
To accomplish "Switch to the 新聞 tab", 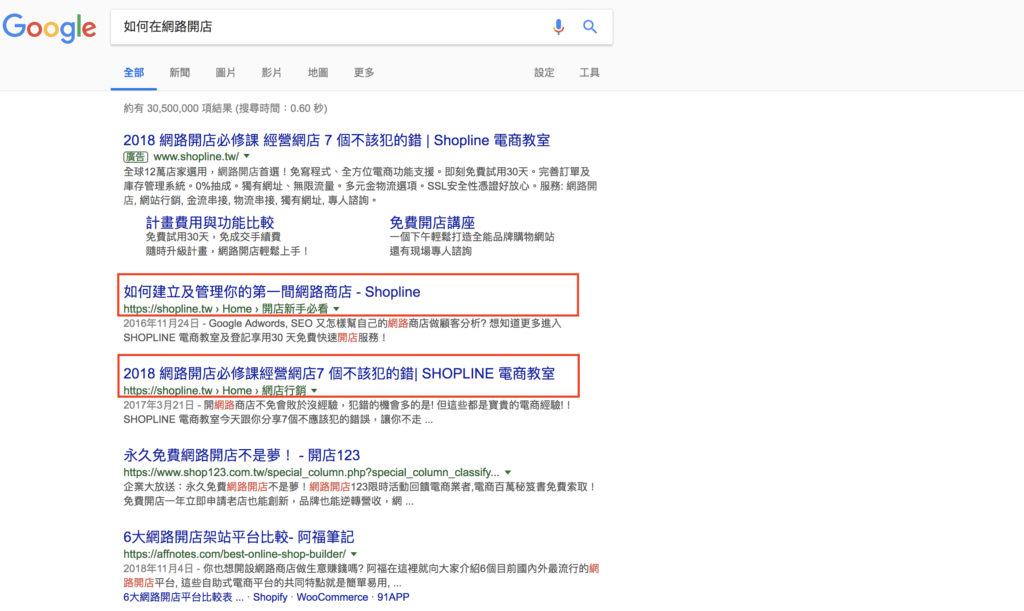I will pyautogui.click(x=180, y=72).
